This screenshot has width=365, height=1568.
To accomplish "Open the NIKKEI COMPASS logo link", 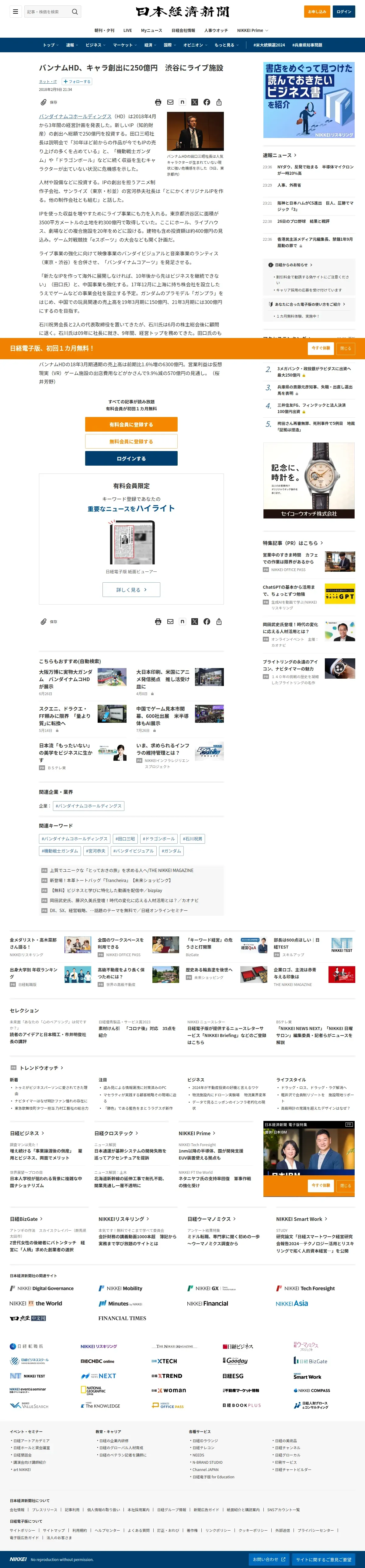I will click(x=311, y=1390).
